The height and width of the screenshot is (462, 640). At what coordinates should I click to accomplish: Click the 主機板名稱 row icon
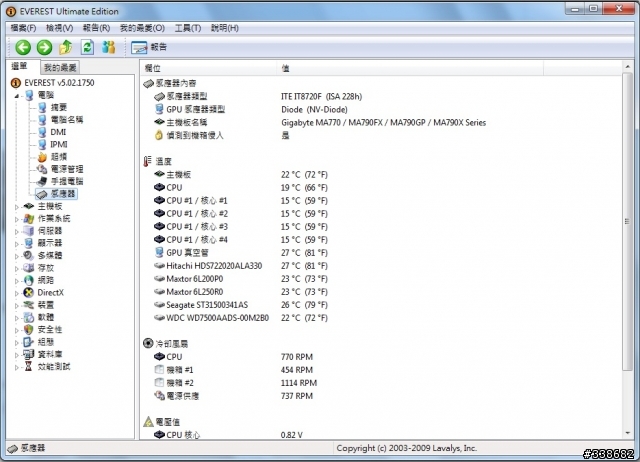pos(159,122)
